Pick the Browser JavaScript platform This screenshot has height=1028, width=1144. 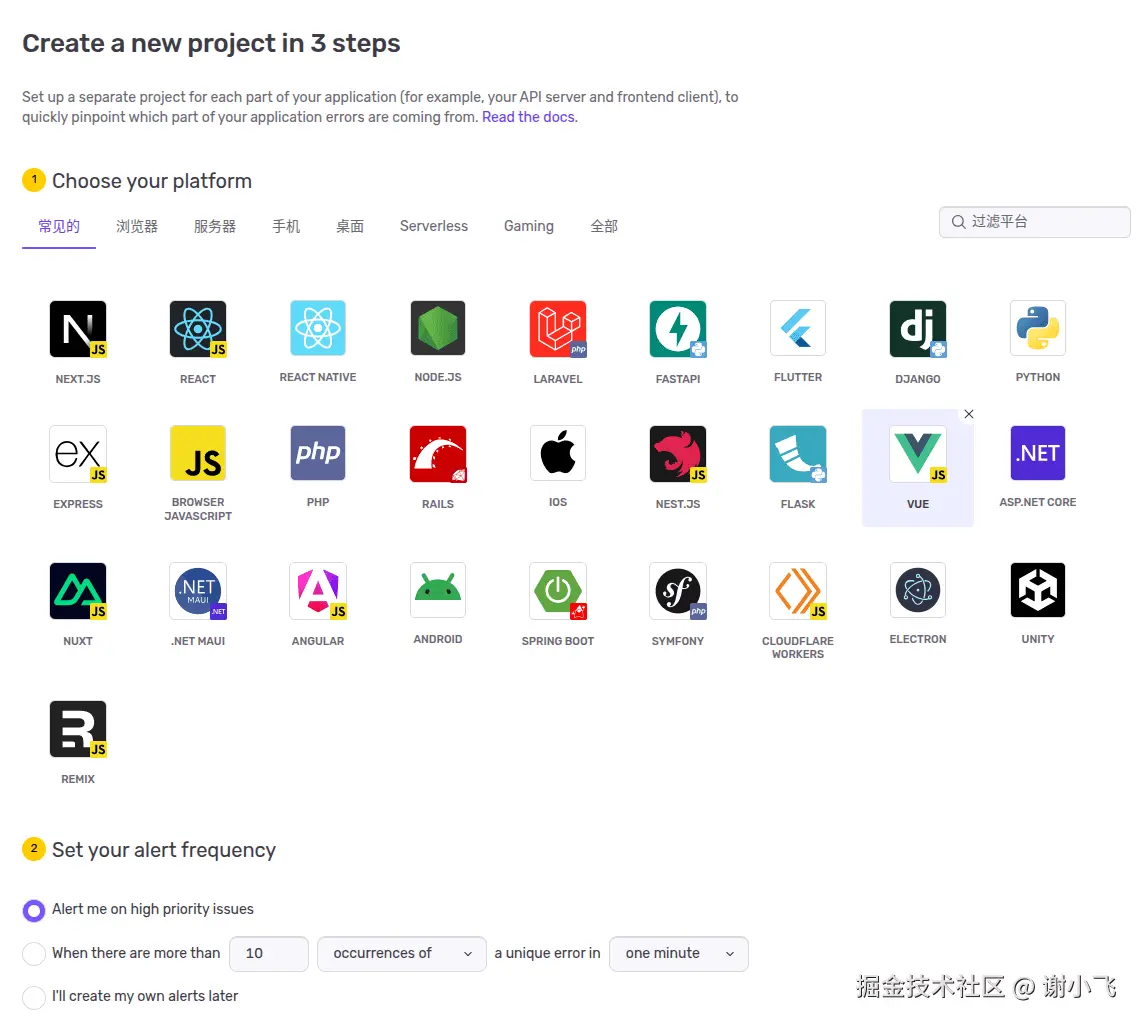(x=198, y=452)
